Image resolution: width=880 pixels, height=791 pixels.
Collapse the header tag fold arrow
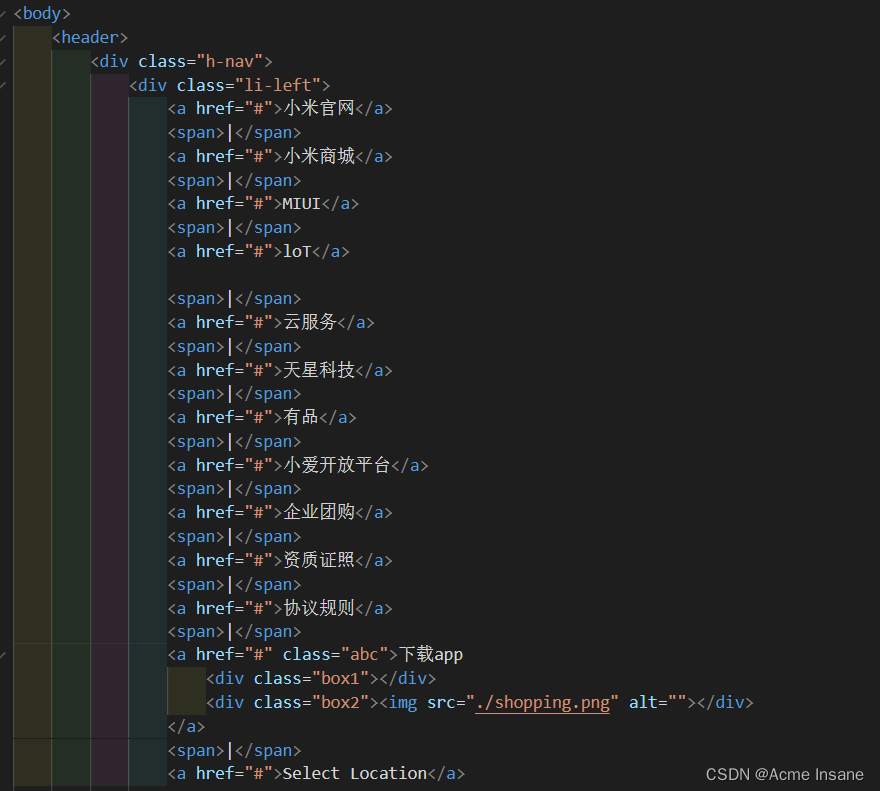click(3, 38)
